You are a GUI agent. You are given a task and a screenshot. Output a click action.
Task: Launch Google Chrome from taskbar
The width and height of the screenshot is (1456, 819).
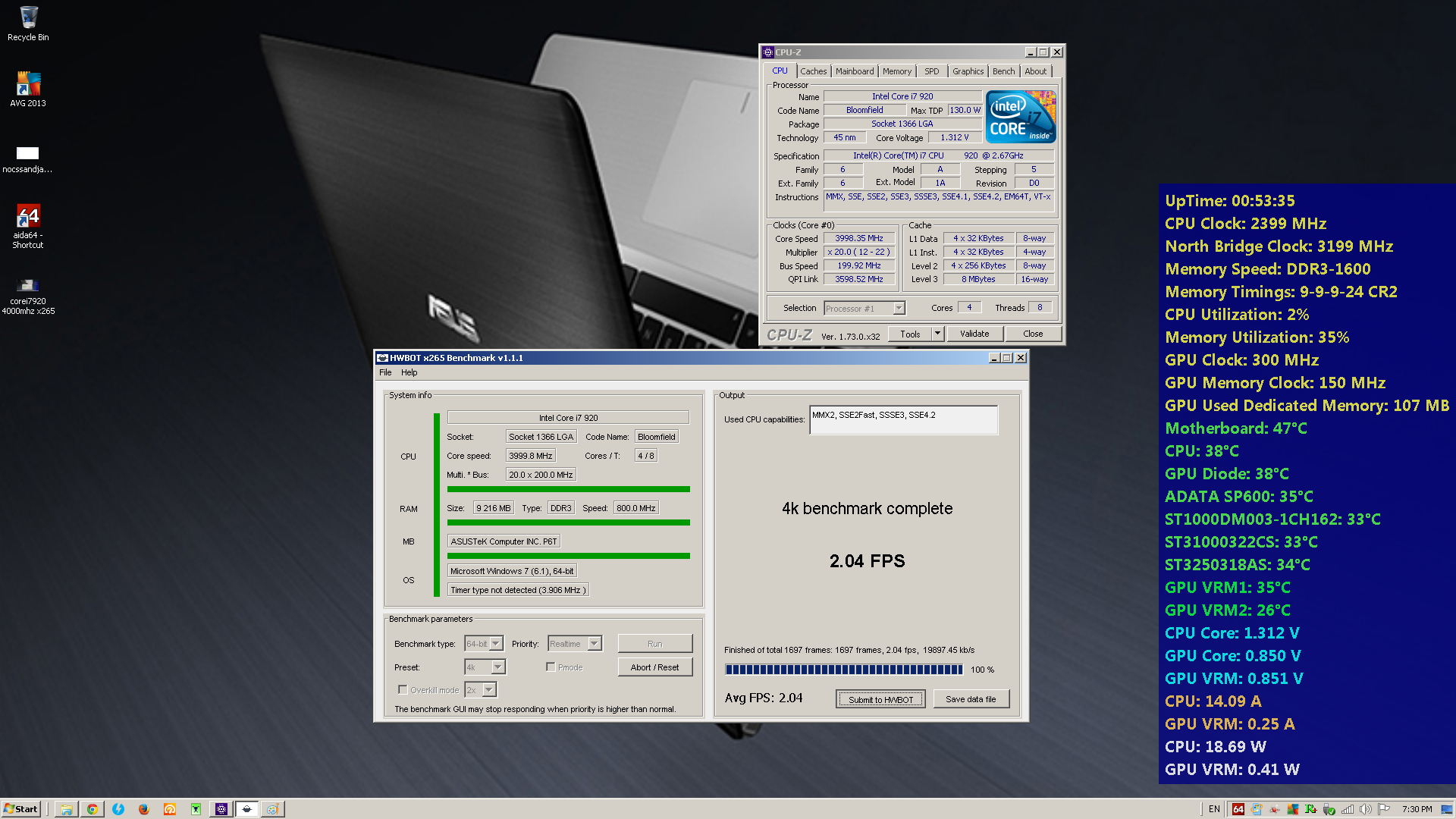pyautogui.click(x=93, y=809)
